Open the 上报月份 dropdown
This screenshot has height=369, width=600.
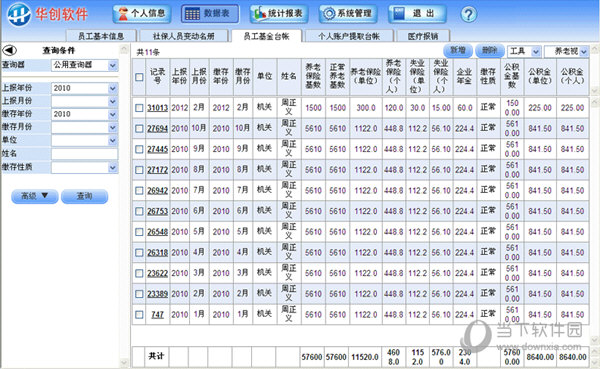112,101
